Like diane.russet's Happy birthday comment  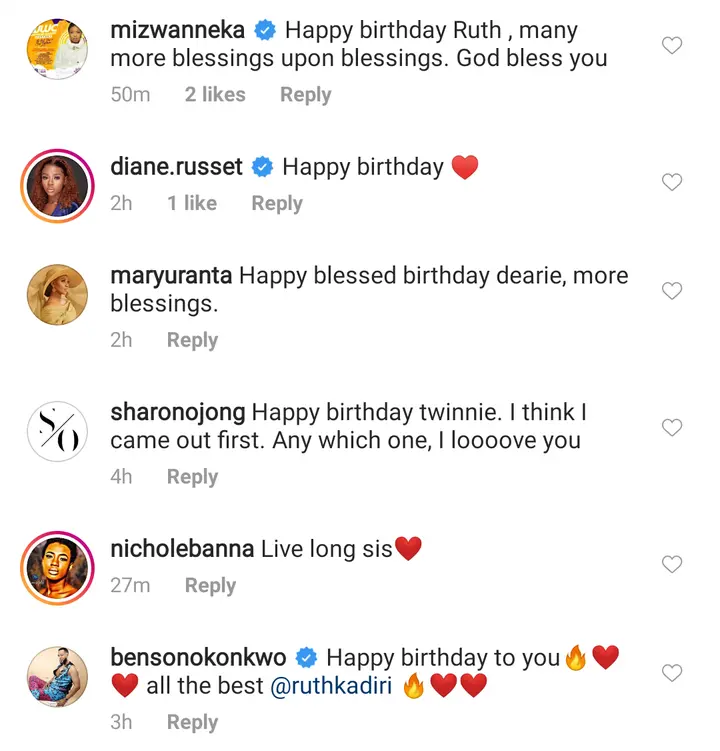[673, 182]
